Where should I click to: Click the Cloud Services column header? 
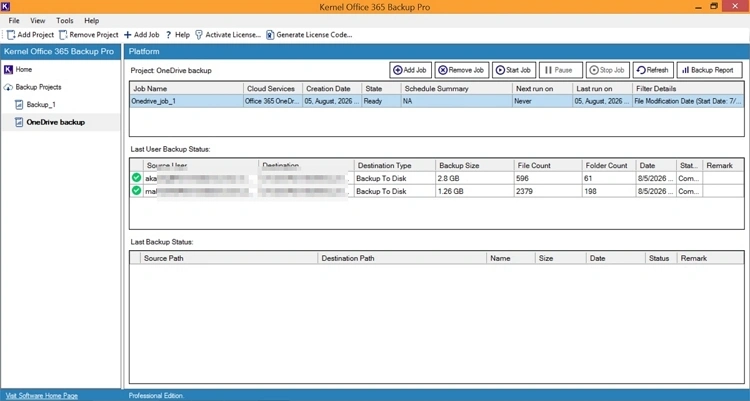tap(273, 89)
